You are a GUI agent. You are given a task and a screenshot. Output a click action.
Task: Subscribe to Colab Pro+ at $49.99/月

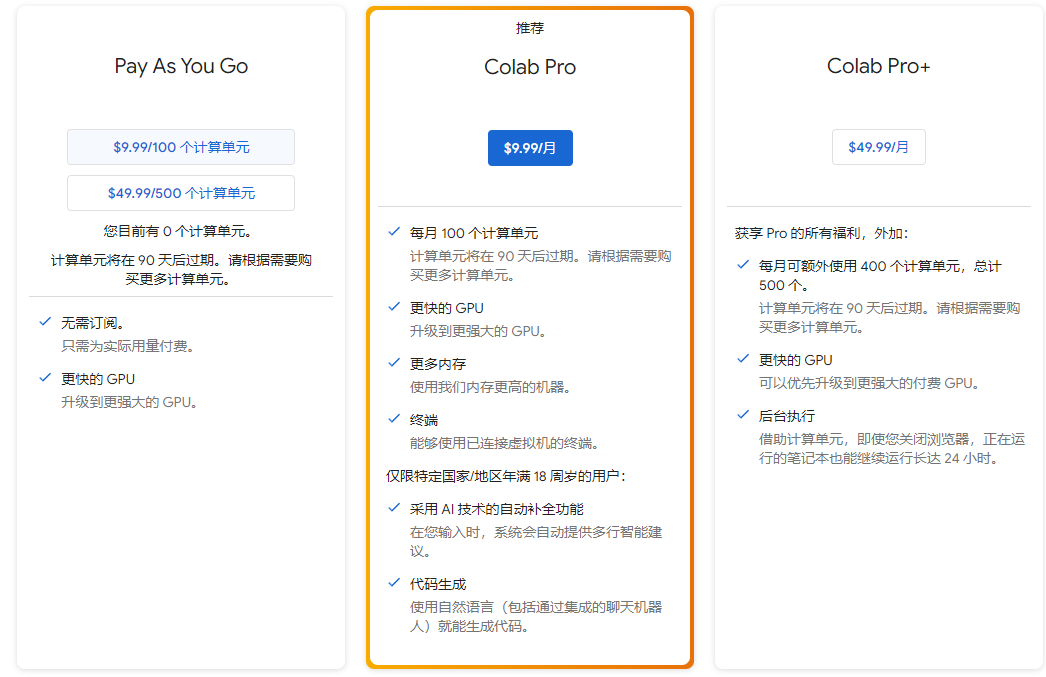pyautogui.click(x=879, y=147)
